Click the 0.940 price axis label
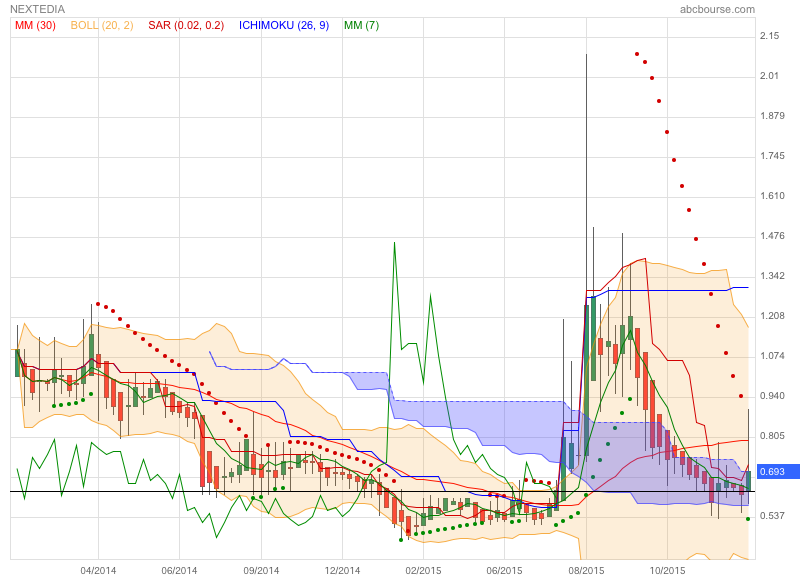The width and height of the screenshot is (800, 580). coord(772,396)
